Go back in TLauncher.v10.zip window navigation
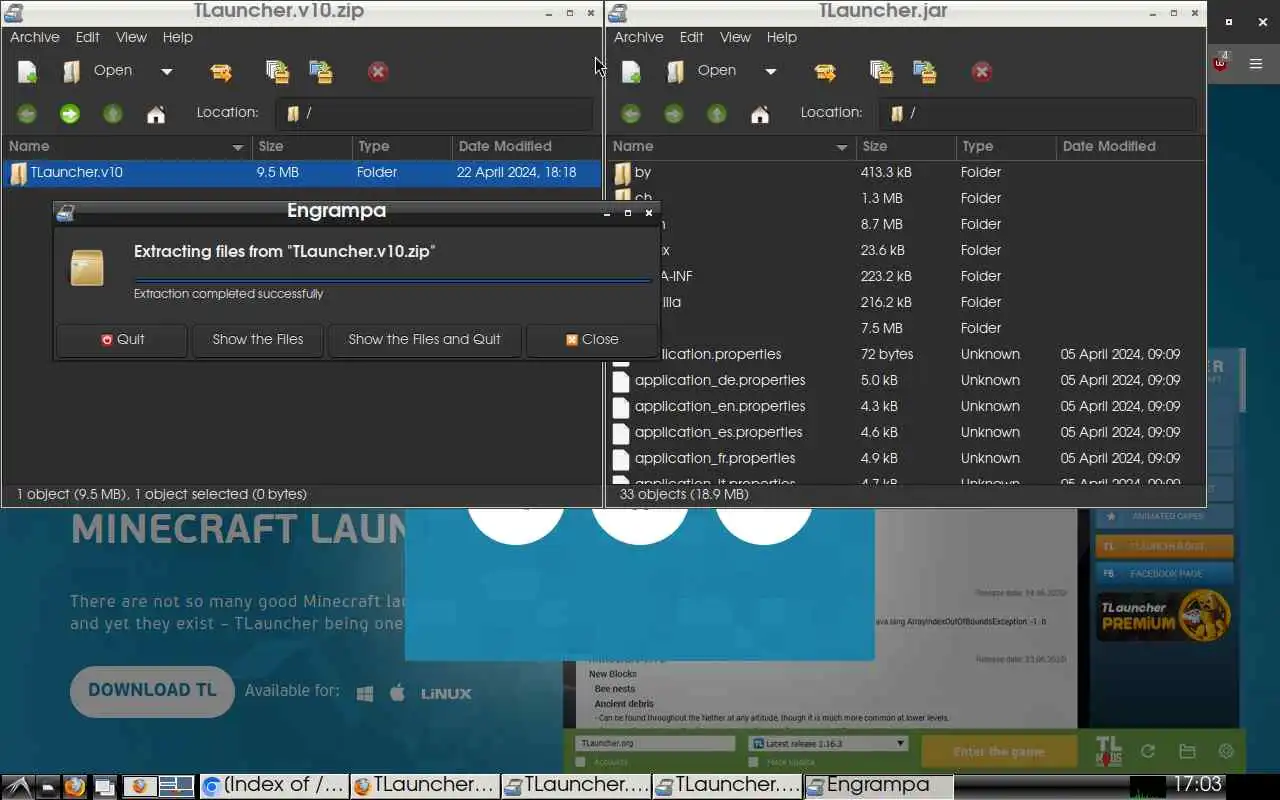This screenshot has width=1280, height=800. click(x=27, y=114)
